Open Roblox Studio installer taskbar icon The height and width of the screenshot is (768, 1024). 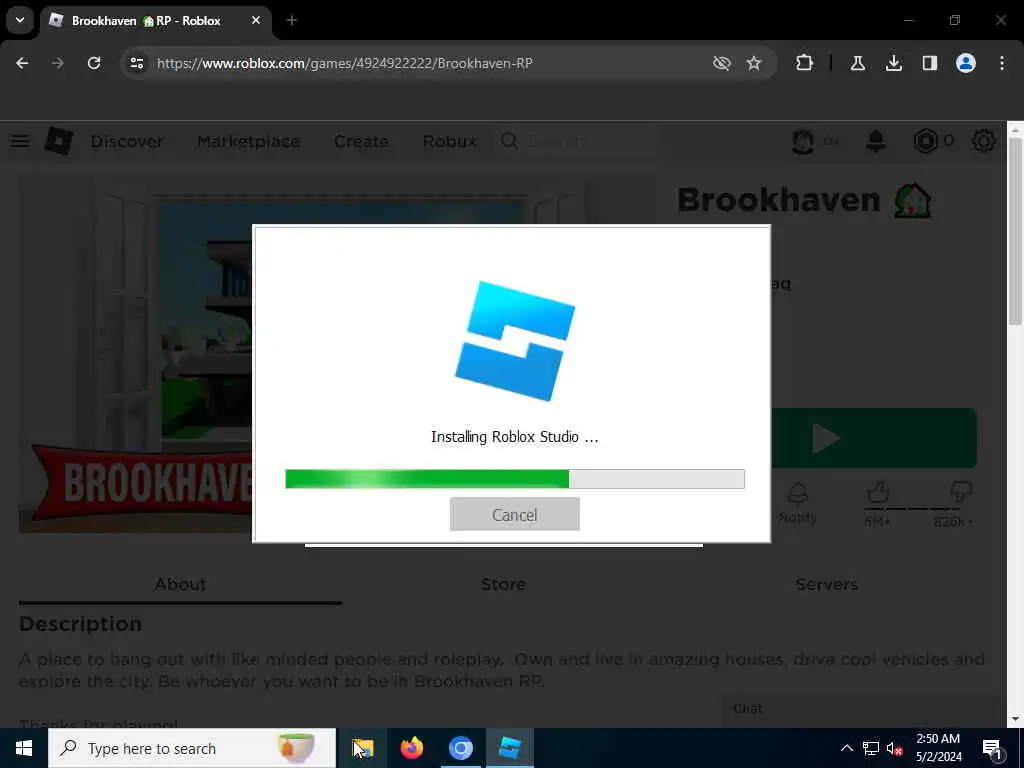(x=509, y=748)
